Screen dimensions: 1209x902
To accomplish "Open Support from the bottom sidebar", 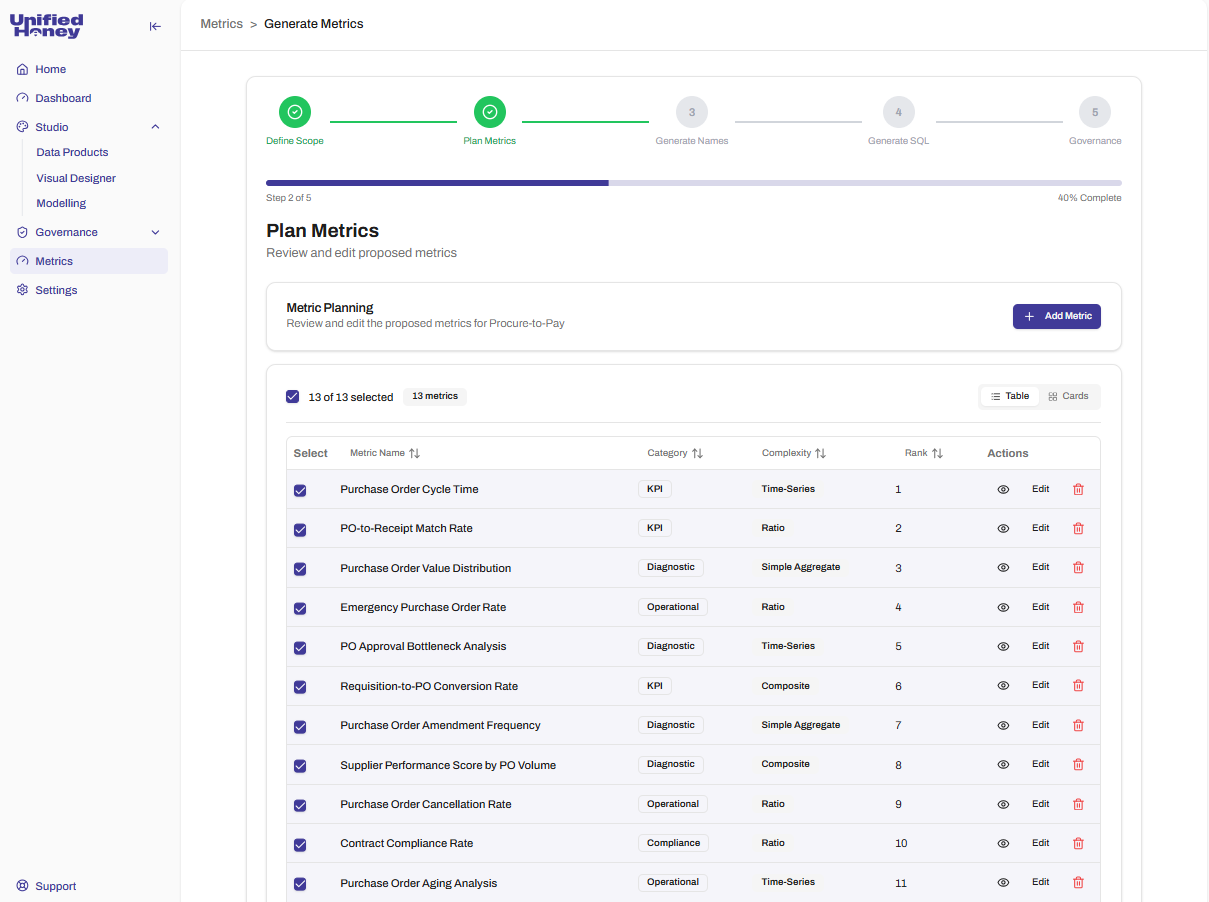I will 54,886.
